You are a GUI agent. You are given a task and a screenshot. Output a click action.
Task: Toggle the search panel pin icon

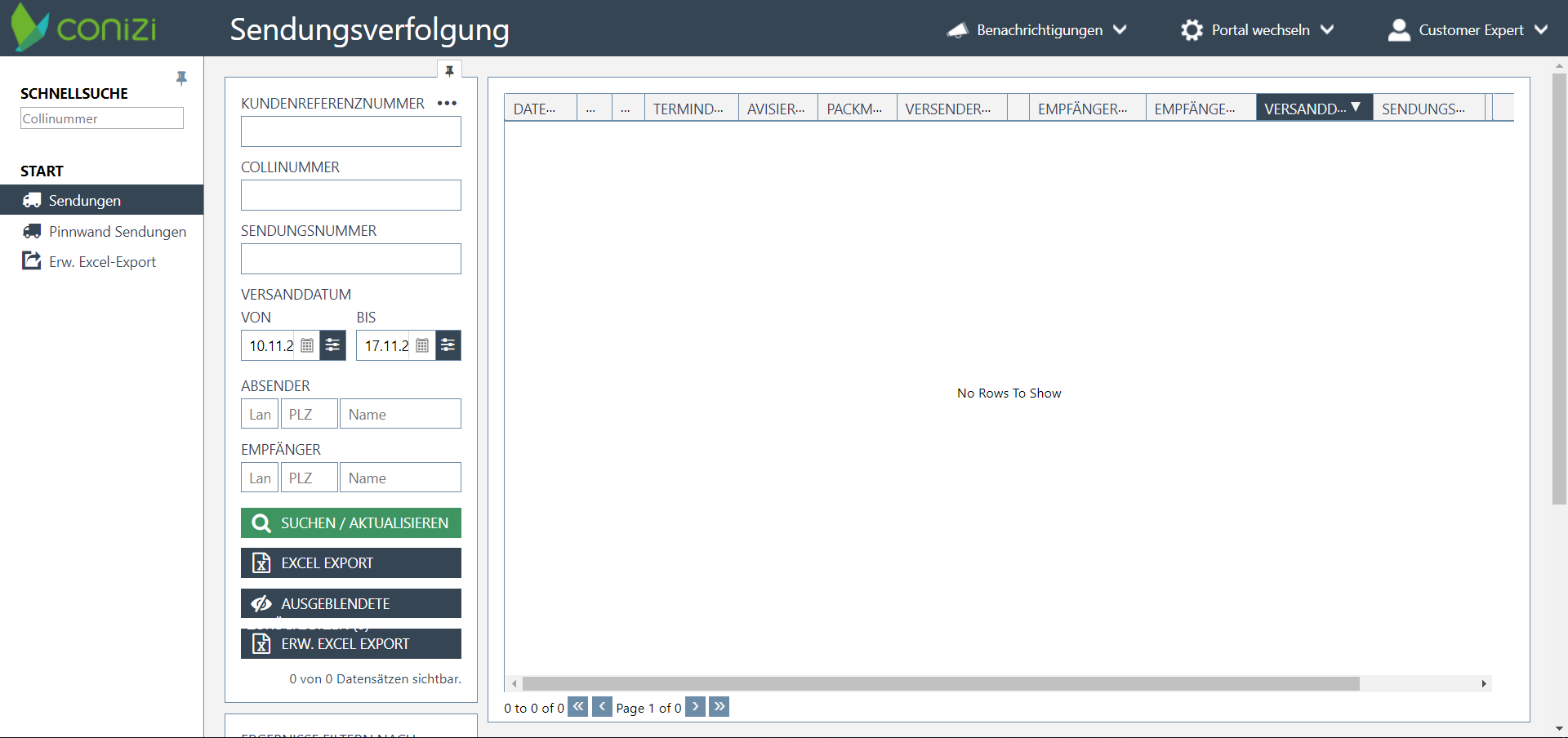(449, 71)
